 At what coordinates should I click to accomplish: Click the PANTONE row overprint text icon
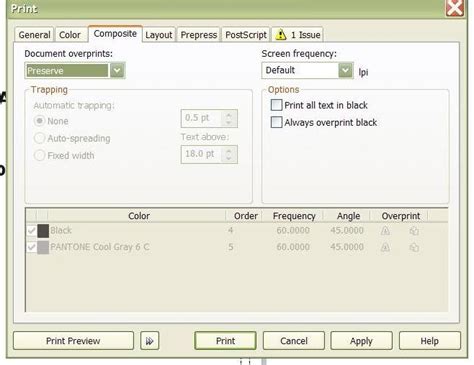point(385,247)
